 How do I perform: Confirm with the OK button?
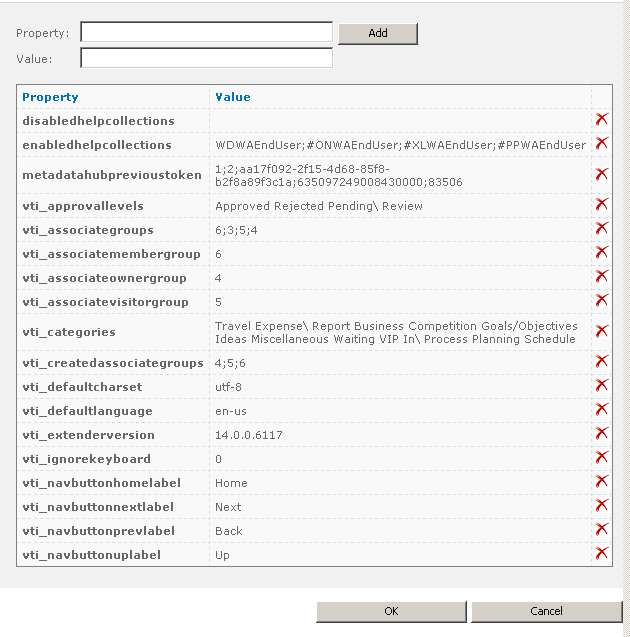point(391,611)
